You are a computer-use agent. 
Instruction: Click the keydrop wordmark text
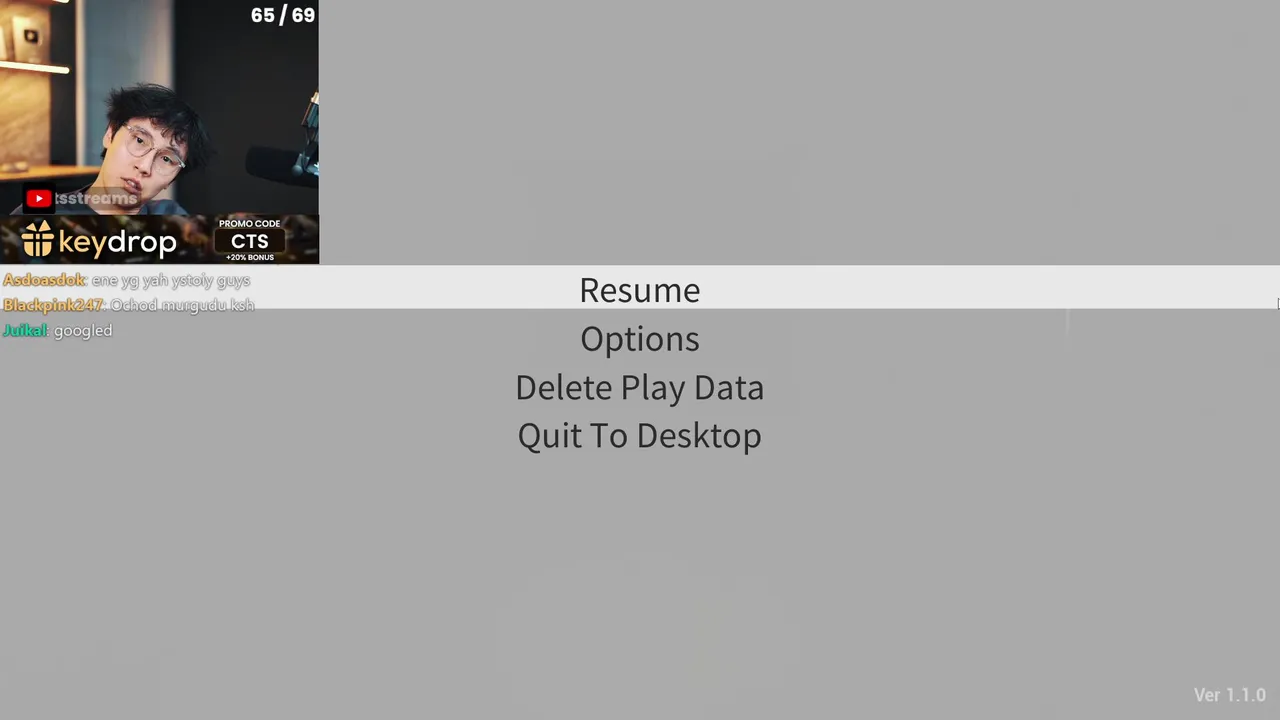point(118,242)
